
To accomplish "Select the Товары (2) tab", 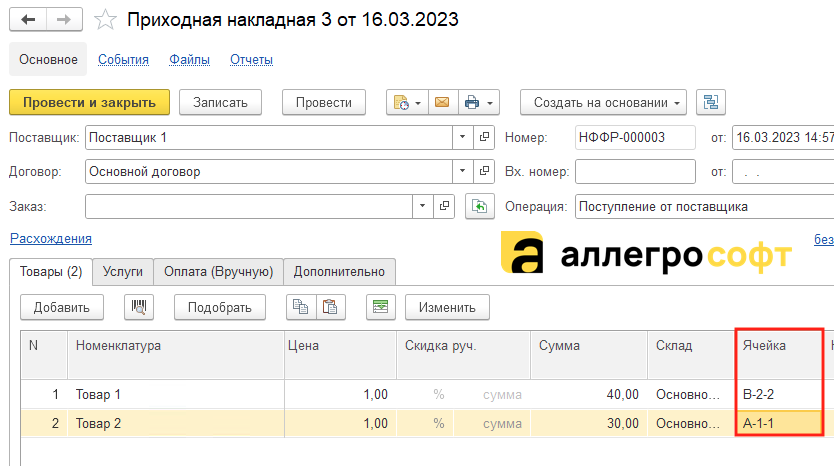I will 51,272.
